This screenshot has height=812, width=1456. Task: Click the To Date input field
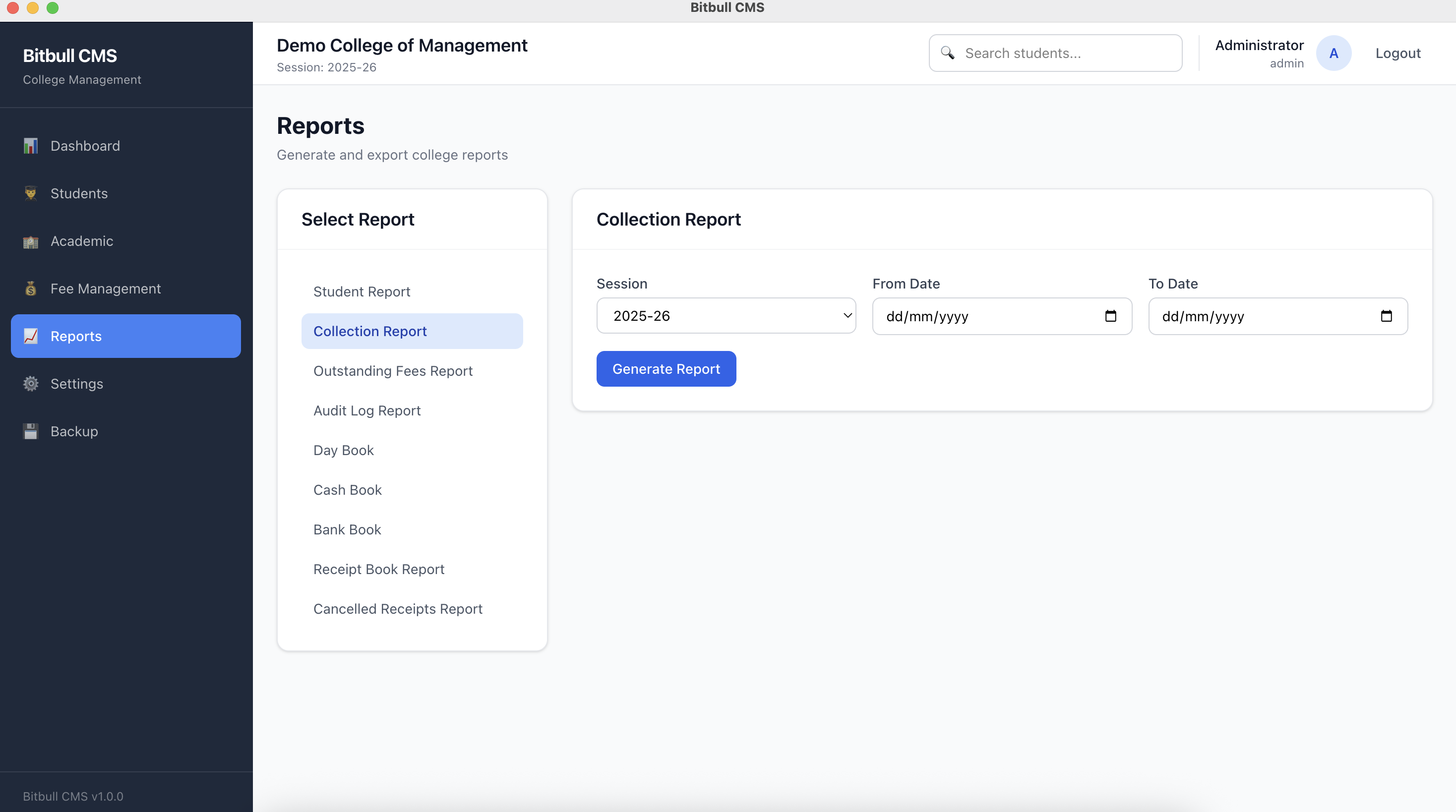pos(1278,316)
